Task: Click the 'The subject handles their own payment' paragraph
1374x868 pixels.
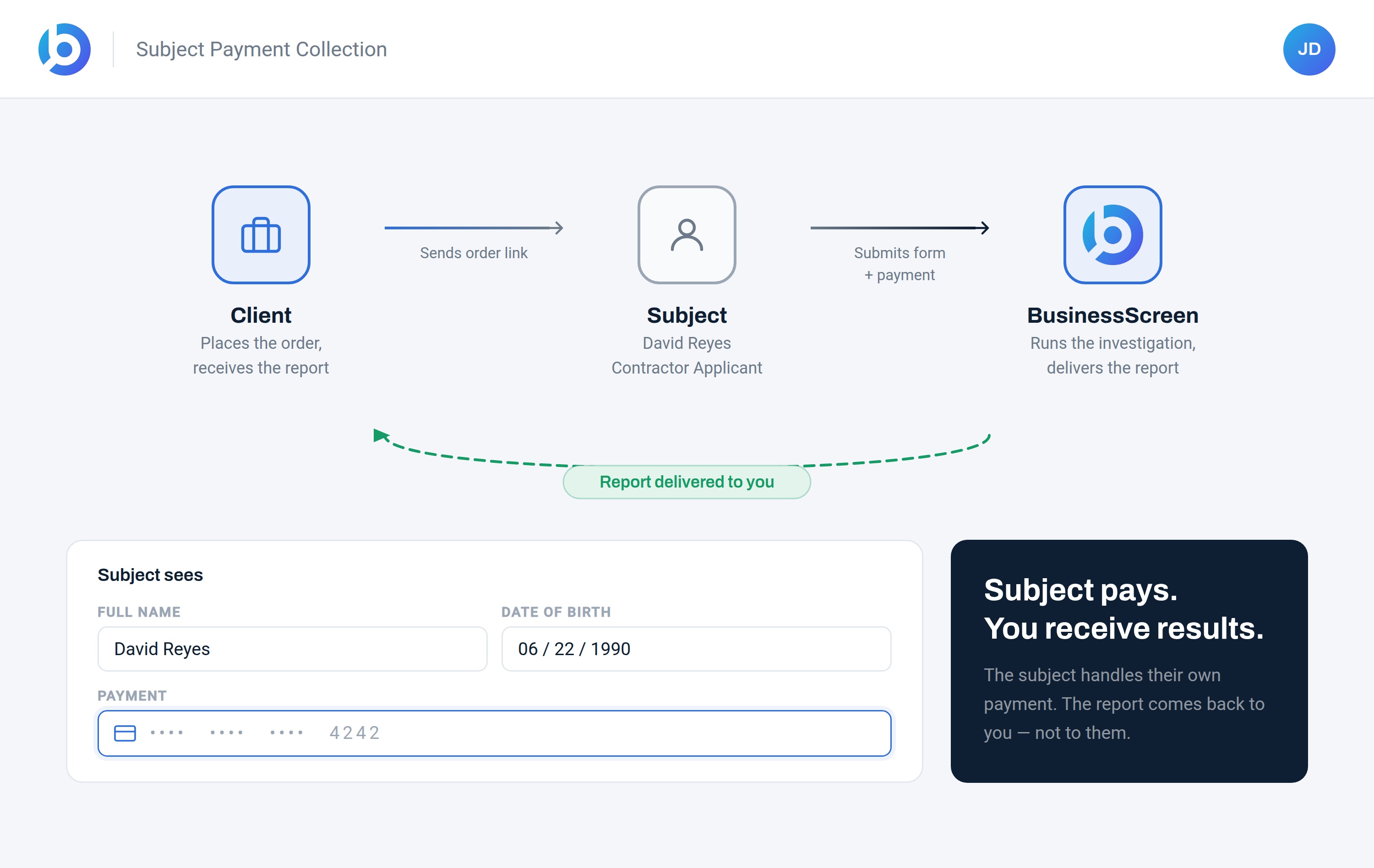Action: (x=1123, y=704)
